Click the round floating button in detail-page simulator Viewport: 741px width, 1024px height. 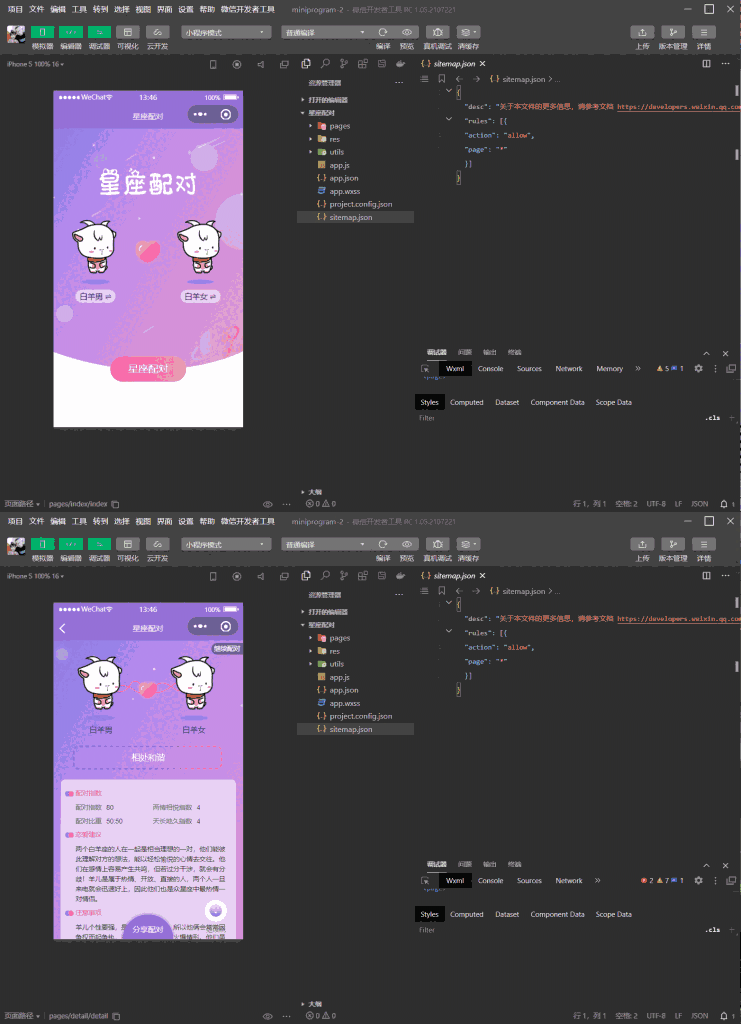tap(216, 910)
